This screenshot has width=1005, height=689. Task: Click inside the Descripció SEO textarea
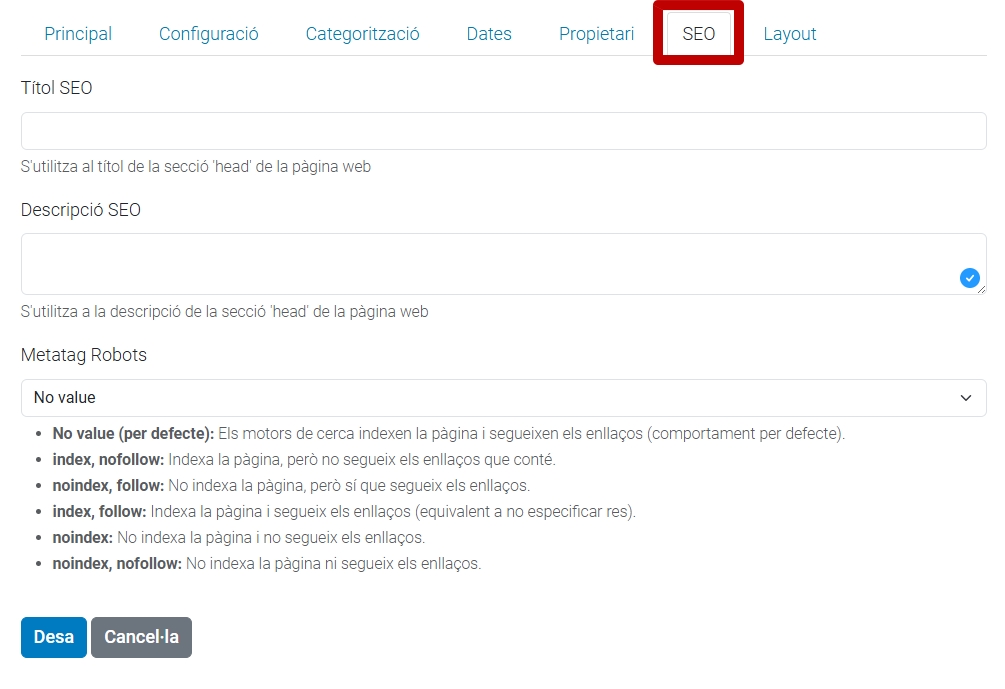490,264
